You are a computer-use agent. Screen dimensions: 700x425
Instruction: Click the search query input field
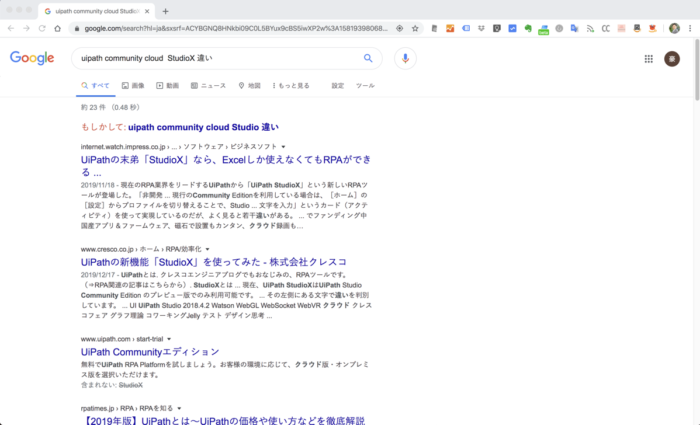(x=219, y=58)
